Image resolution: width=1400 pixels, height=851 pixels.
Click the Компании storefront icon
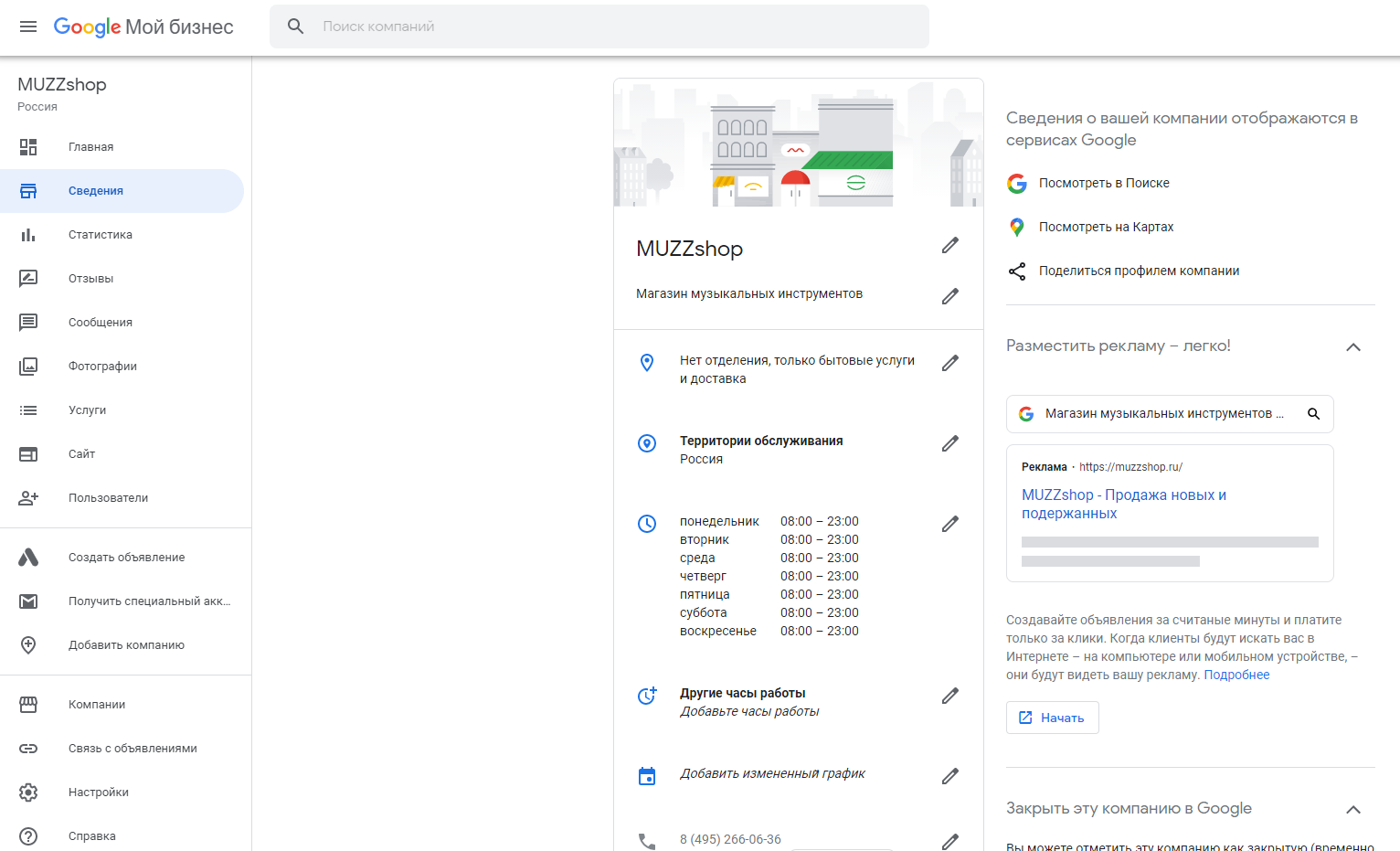click(x=28, y=705)
